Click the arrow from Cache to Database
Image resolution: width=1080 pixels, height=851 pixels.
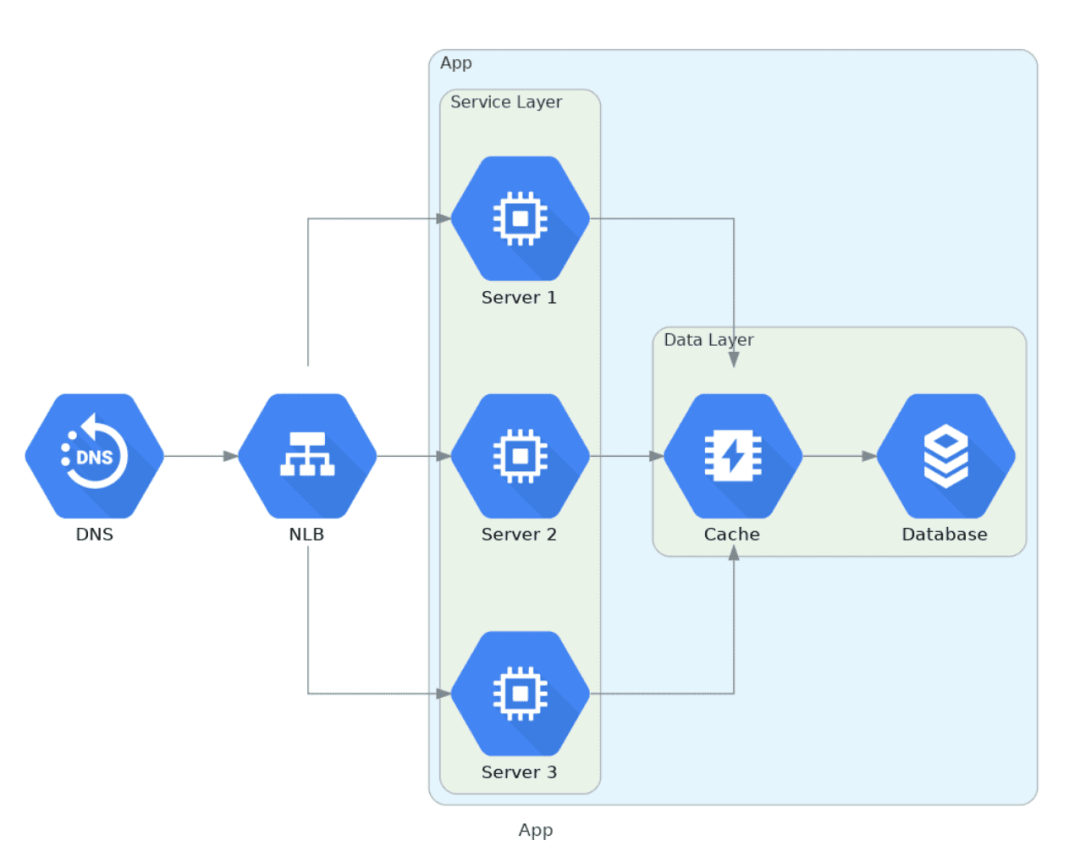840,456
